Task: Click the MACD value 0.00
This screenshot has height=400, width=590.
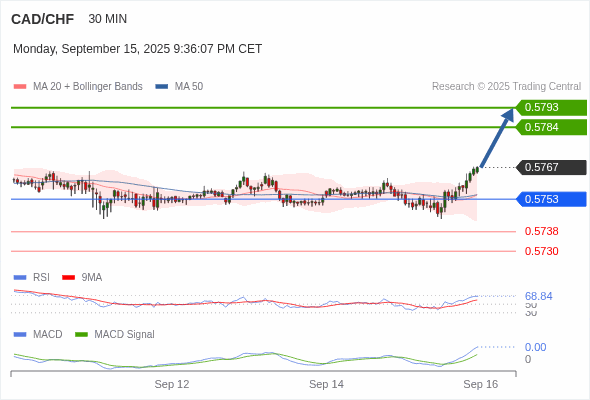Action: click(535, 347)
